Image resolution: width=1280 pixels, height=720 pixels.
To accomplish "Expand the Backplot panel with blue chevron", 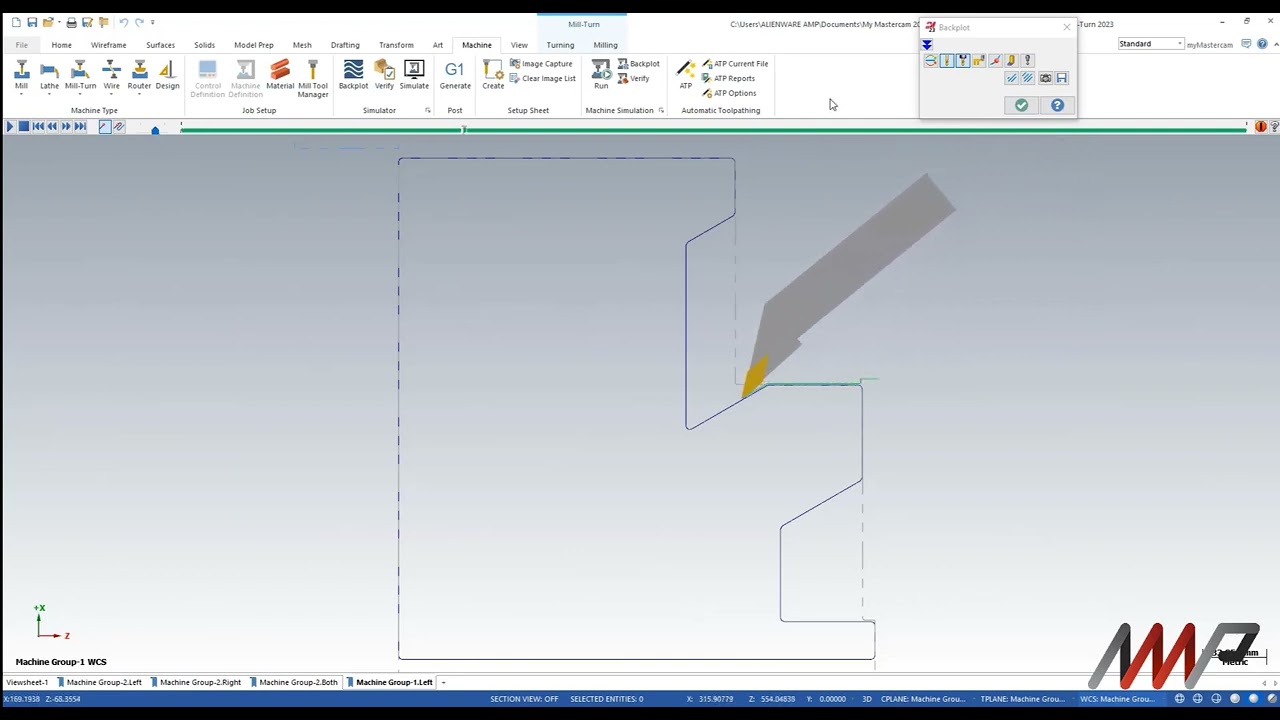I will 927,45.
